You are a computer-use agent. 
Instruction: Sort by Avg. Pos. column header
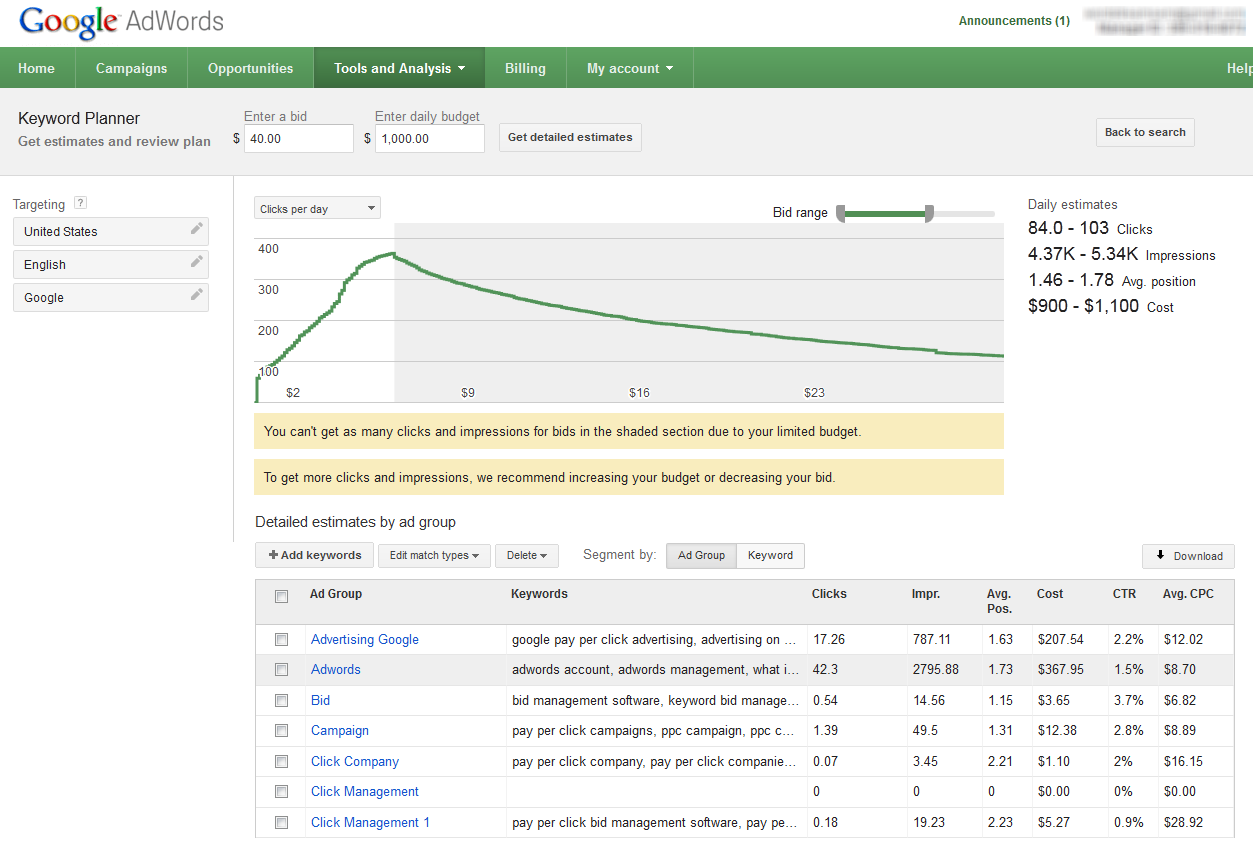click(1000, 601)
